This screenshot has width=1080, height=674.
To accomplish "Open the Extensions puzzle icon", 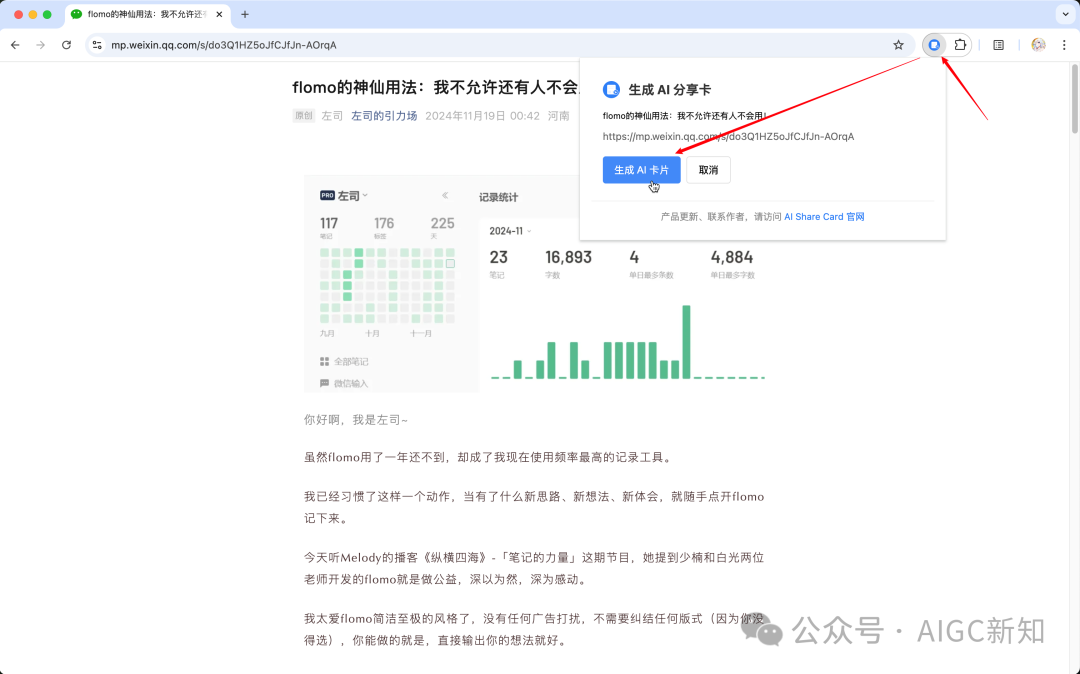I will click(959, 45).
